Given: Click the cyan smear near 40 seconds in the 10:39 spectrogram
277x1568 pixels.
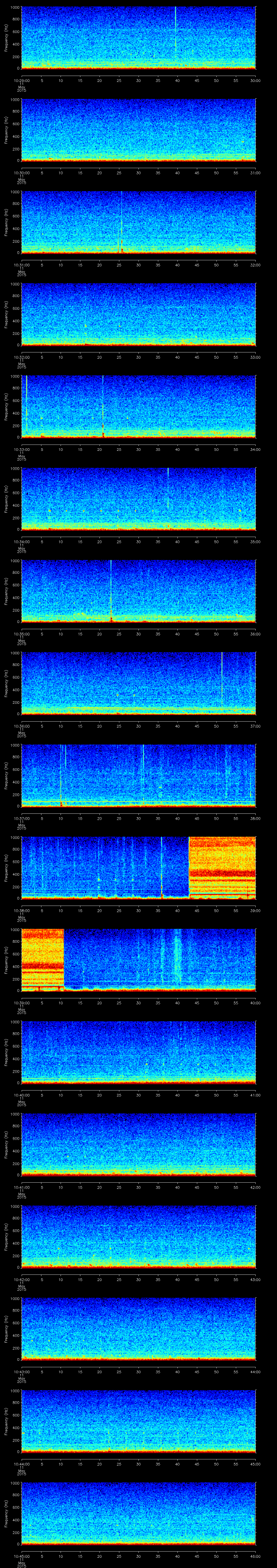Looking at the screenshot, I should 177,956.
